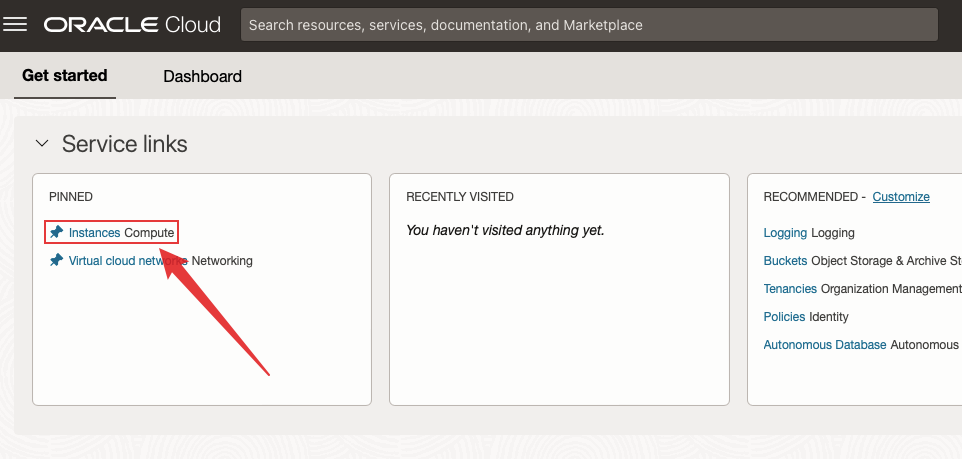The width and height of the screenshot is (962, 459).
Task: Click the Service links heading text
Action: pyautogui.click(x=124, y=144)
